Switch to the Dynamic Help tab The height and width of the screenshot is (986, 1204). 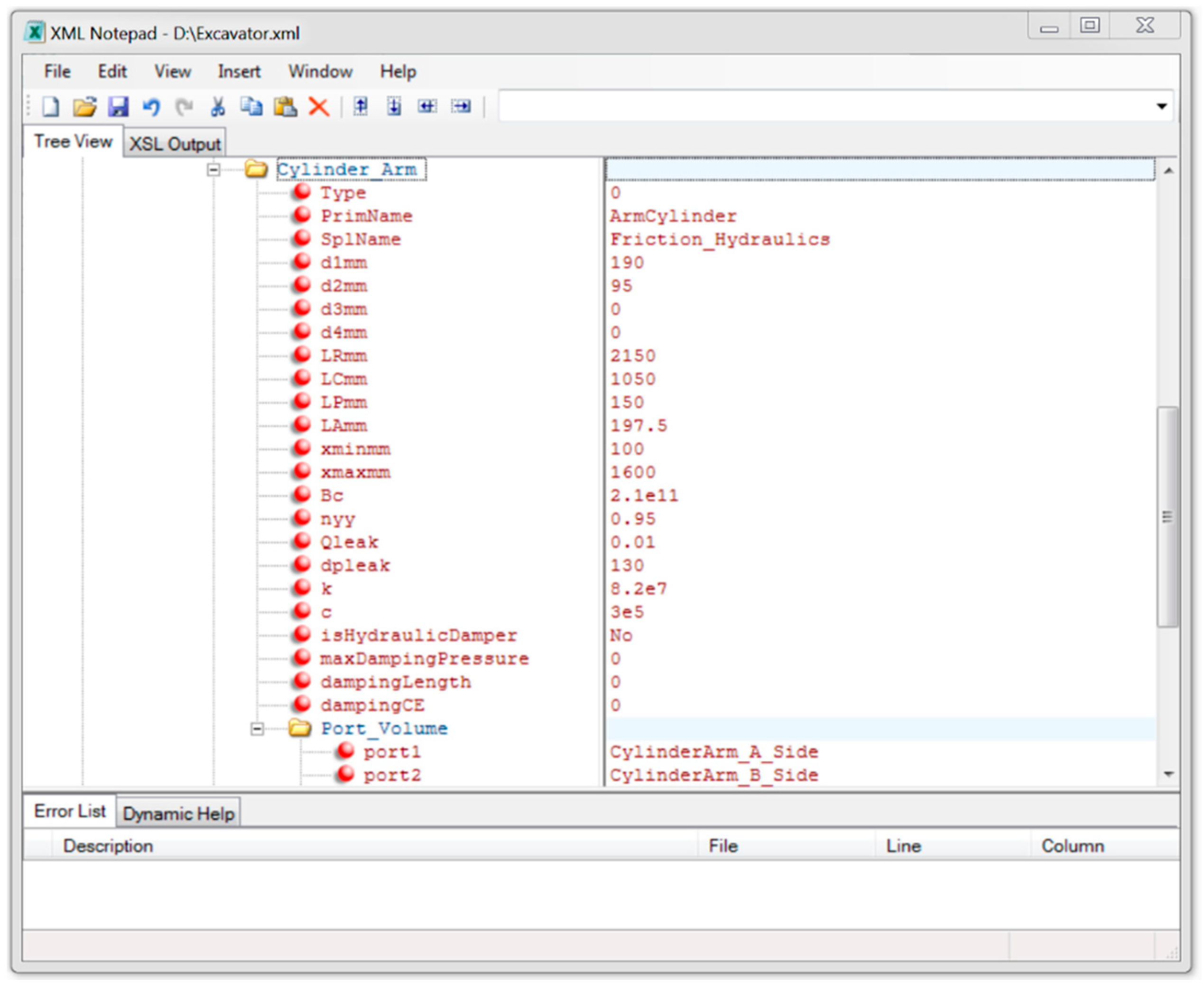click(x=178, y=813)
